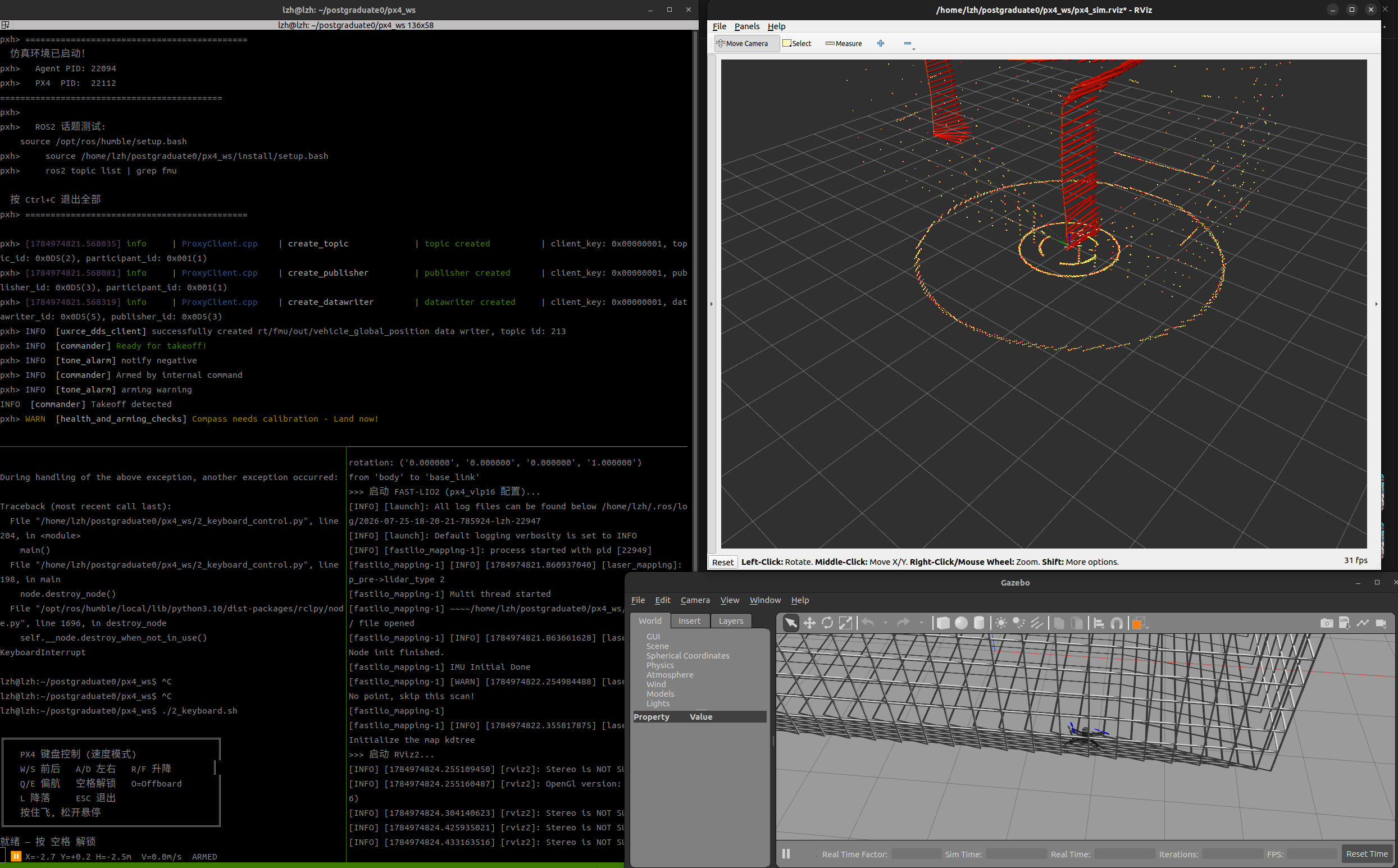
Task: Select Atmosphere in Gazebo world tree
Action: coord(670,675)
